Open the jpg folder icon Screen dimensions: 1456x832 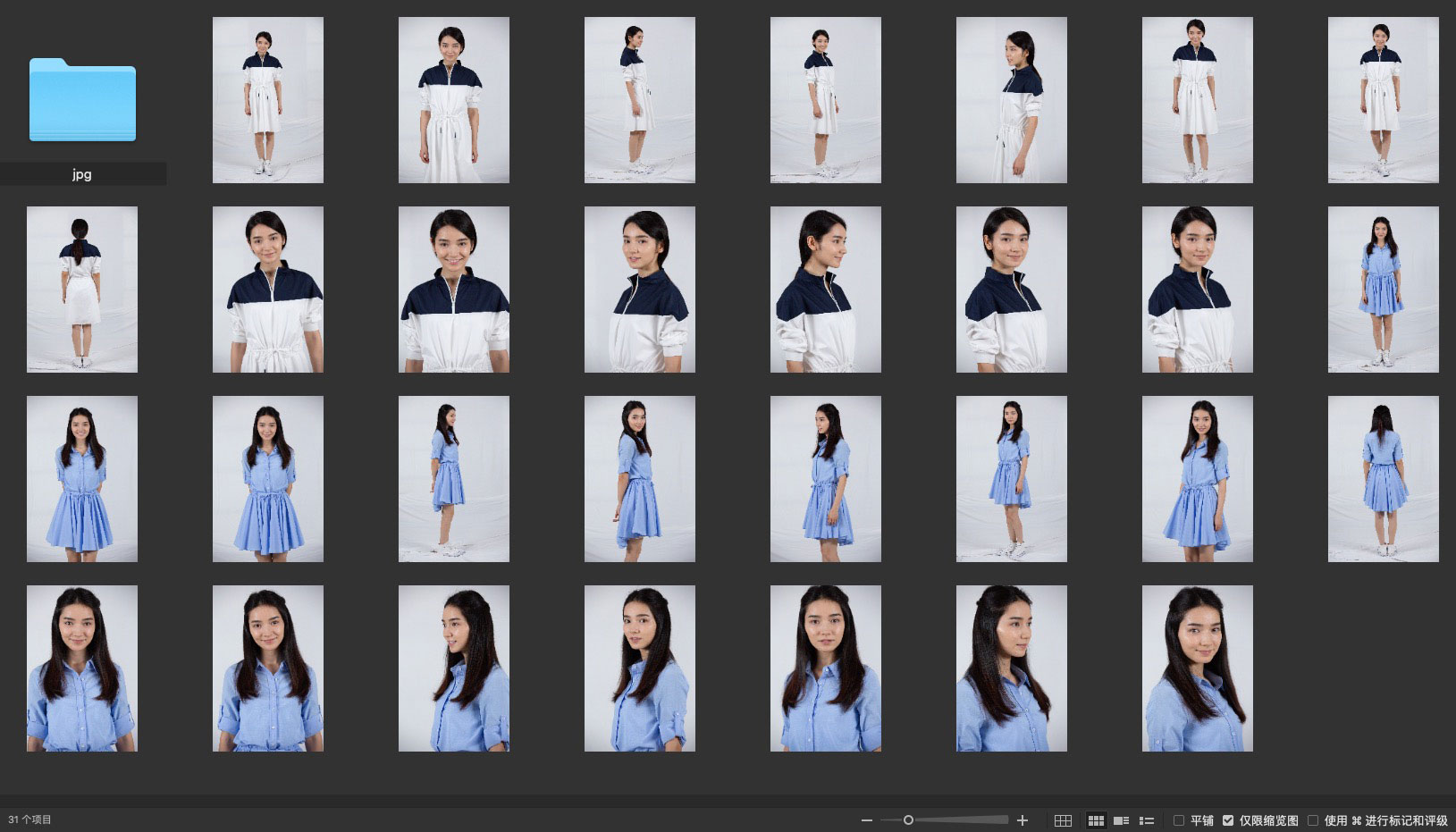tap(82, 100)
